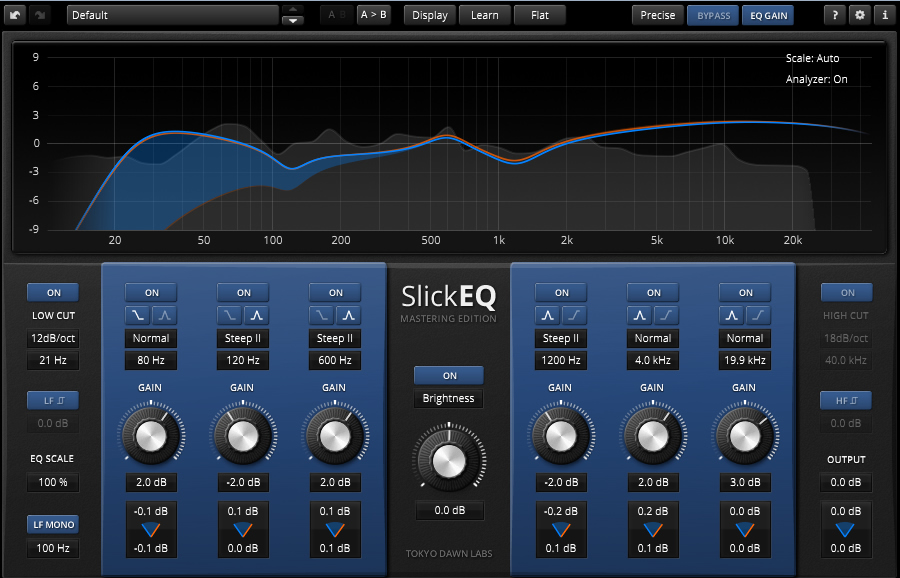Open the help question mark

[835, 15]
